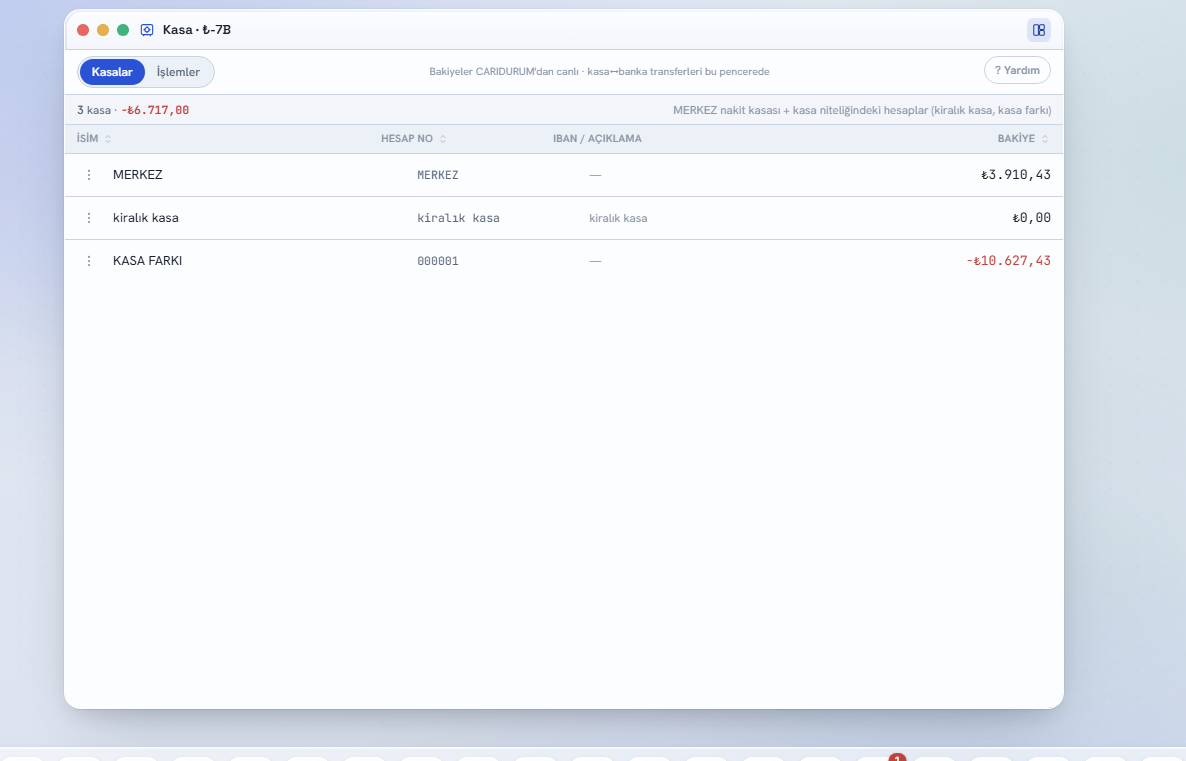Minimize the Kasa window with yellow button
The width and height of the screenshot is (1186, 761).
click(x=103, y=30)
